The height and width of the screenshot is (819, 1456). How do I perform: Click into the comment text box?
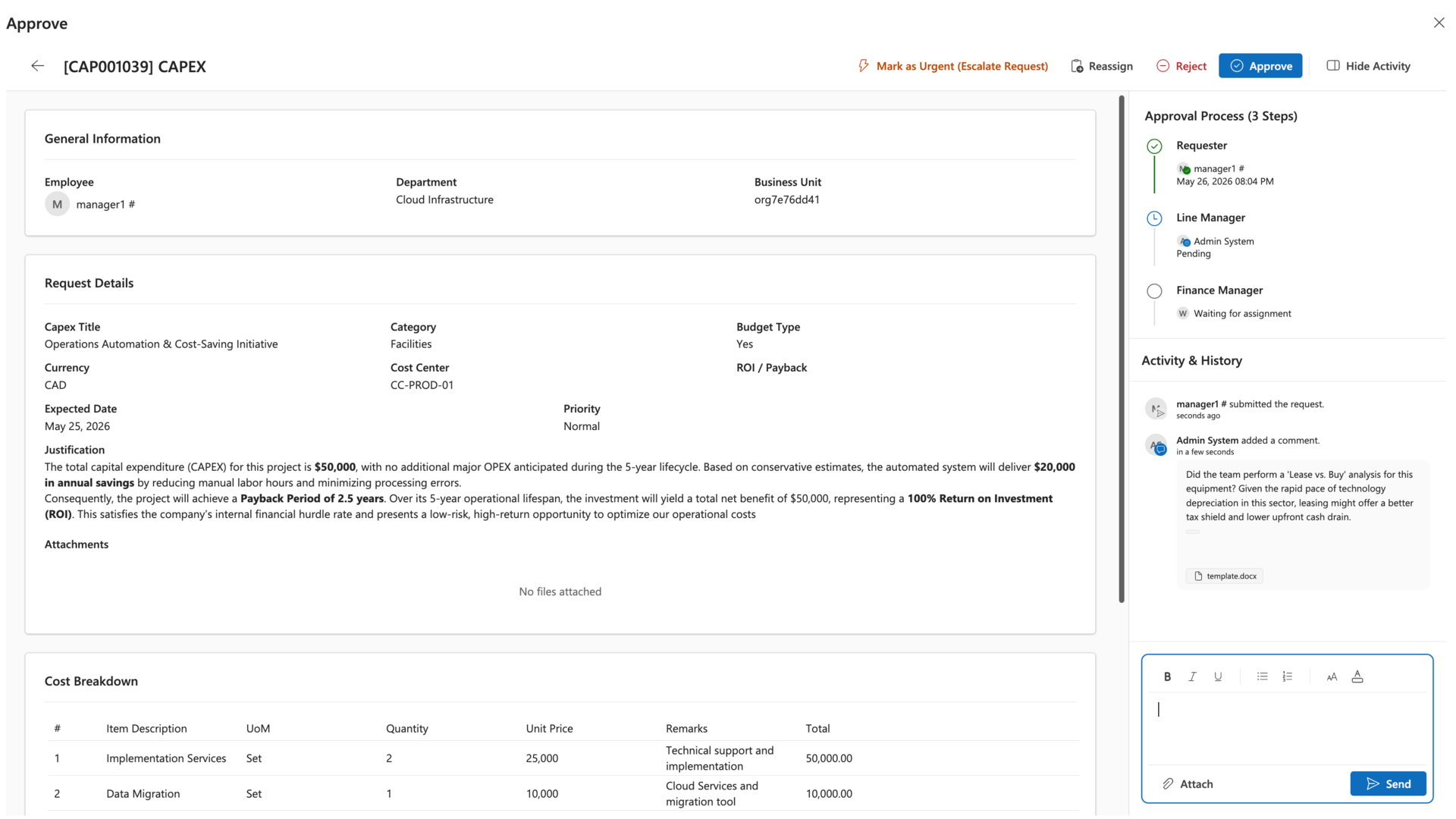pyautogui.click(x=1287, y=728)
